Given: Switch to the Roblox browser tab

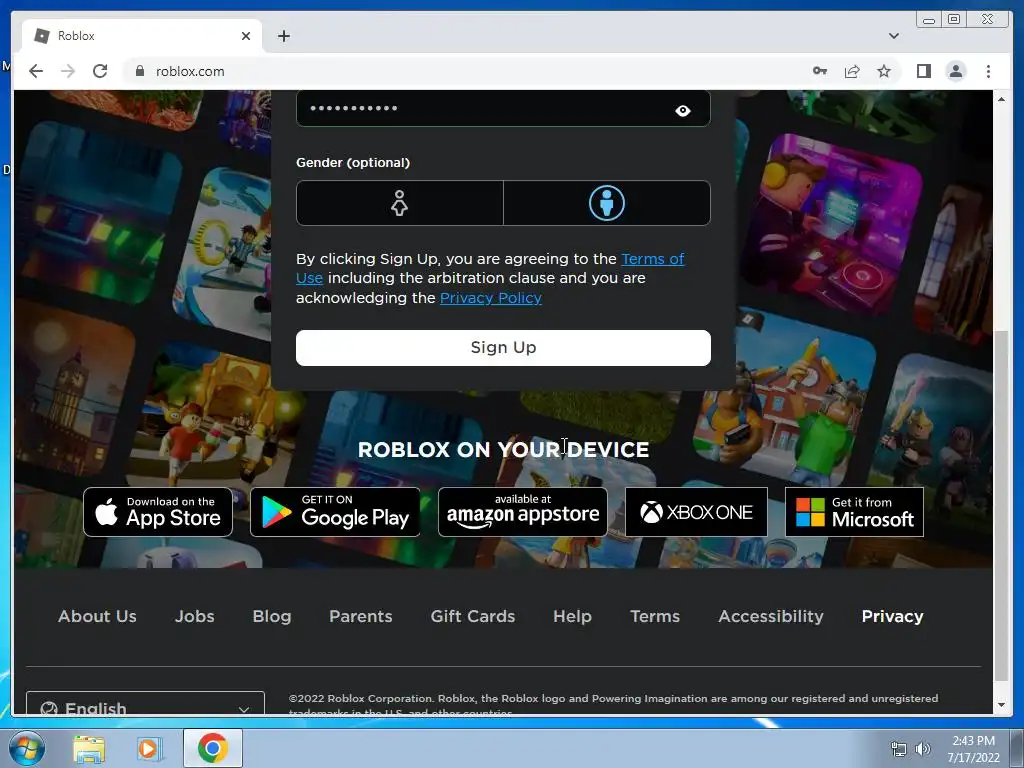Looking at the screenshot, I should point(142,36).
